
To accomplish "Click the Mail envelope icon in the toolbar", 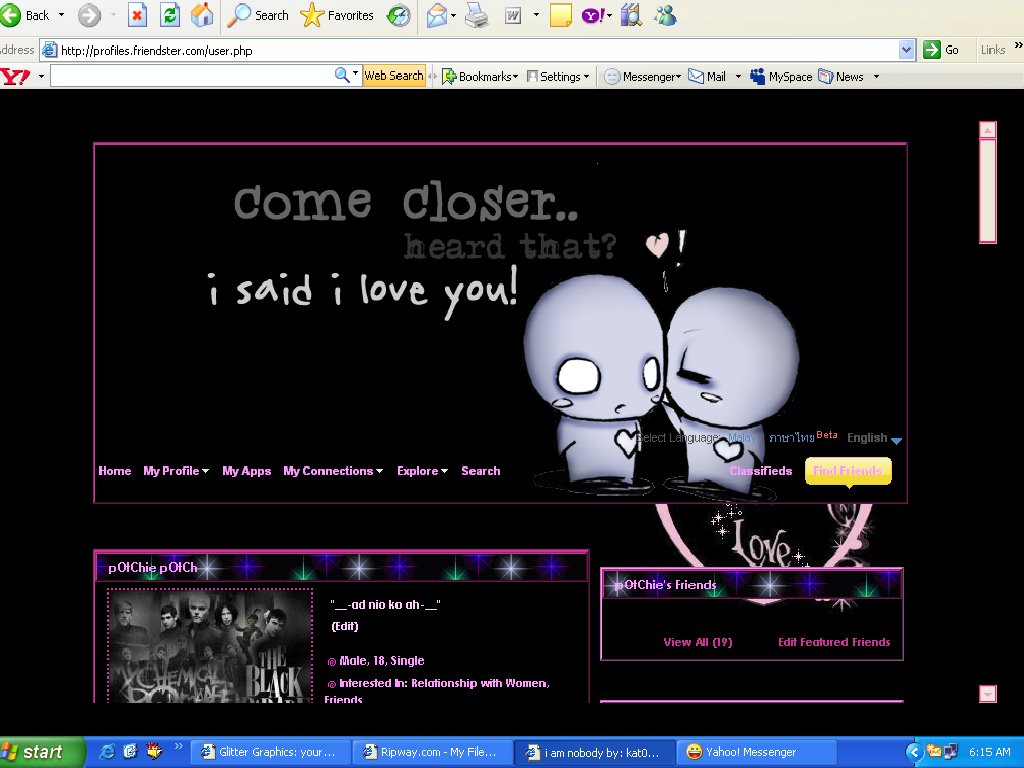I will (436, 15).
